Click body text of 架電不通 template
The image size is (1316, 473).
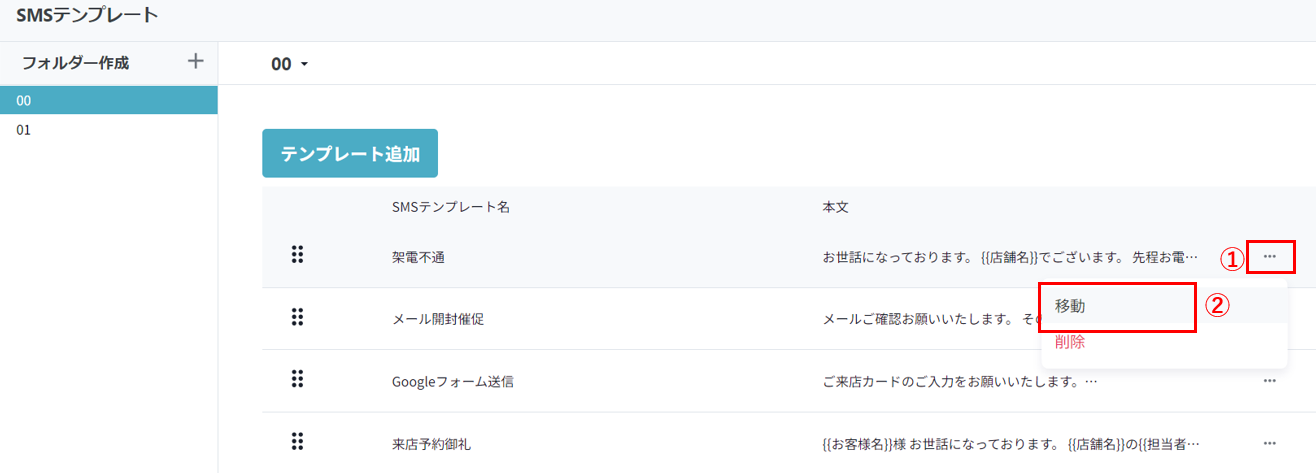[x=1010, y=257]
